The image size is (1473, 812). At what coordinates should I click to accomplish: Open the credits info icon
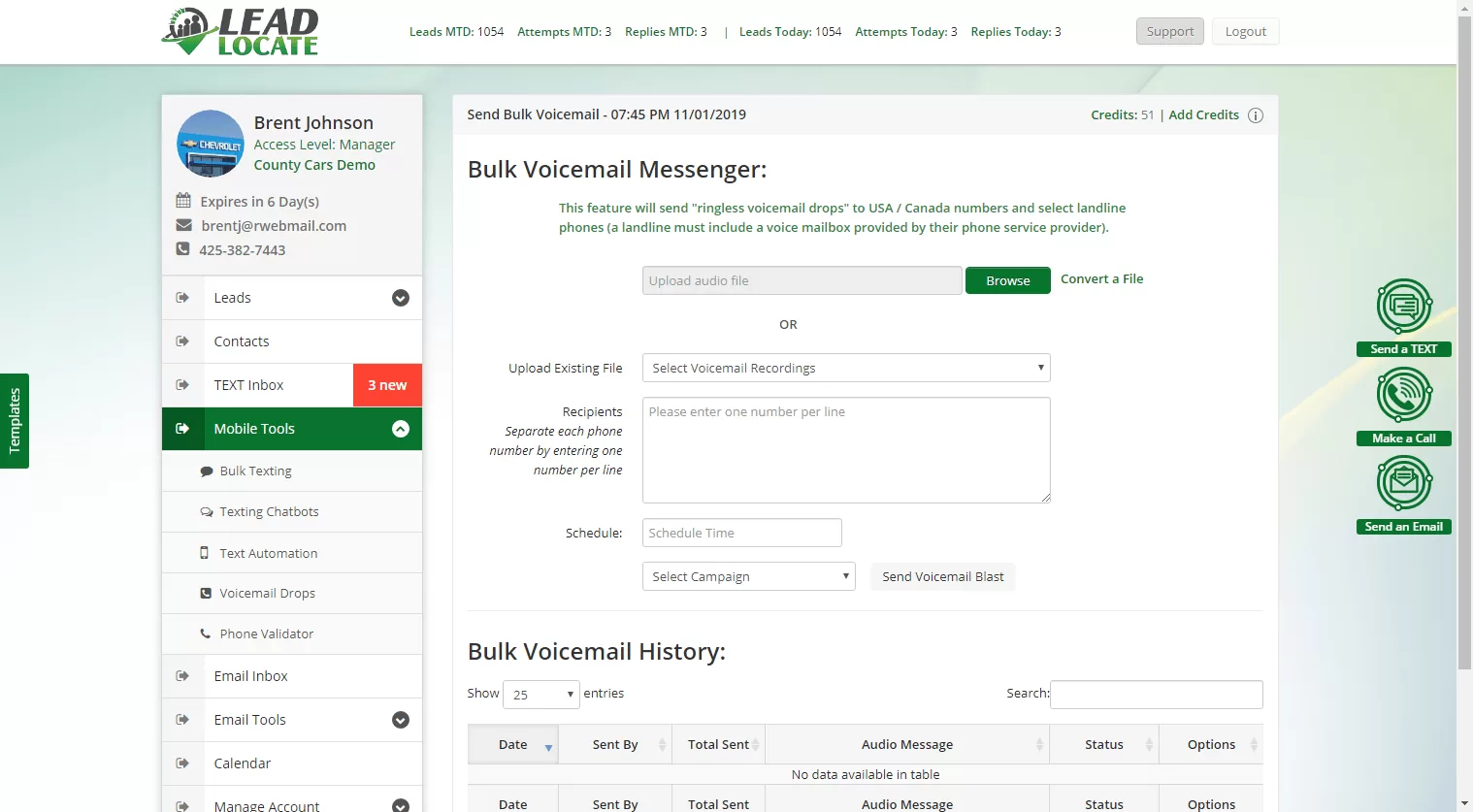pyautogui.click(x=1256, y=115)
